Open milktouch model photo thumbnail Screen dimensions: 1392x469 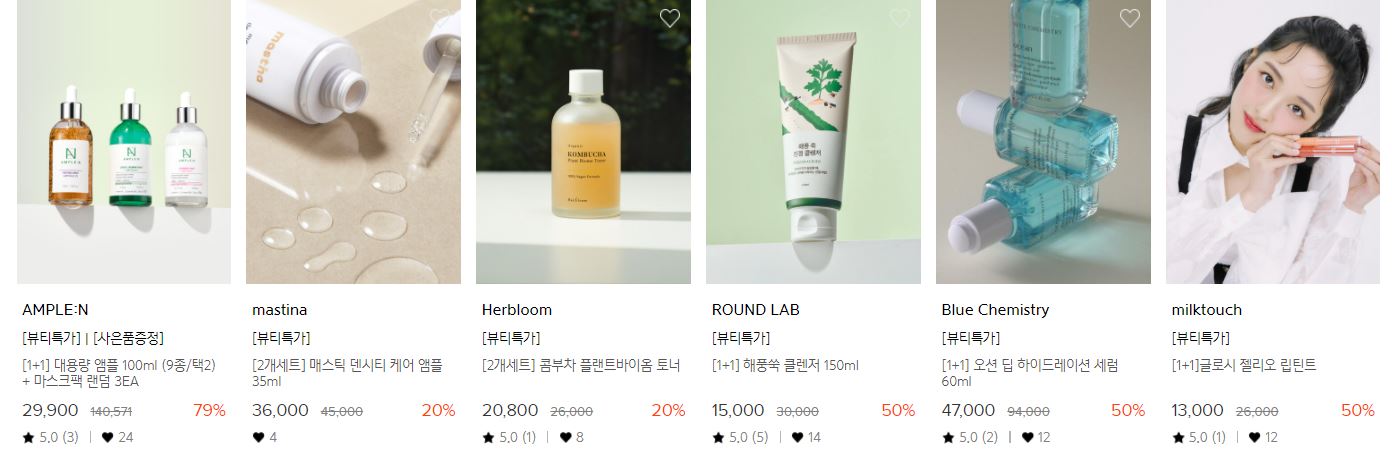pos(1273,142)
